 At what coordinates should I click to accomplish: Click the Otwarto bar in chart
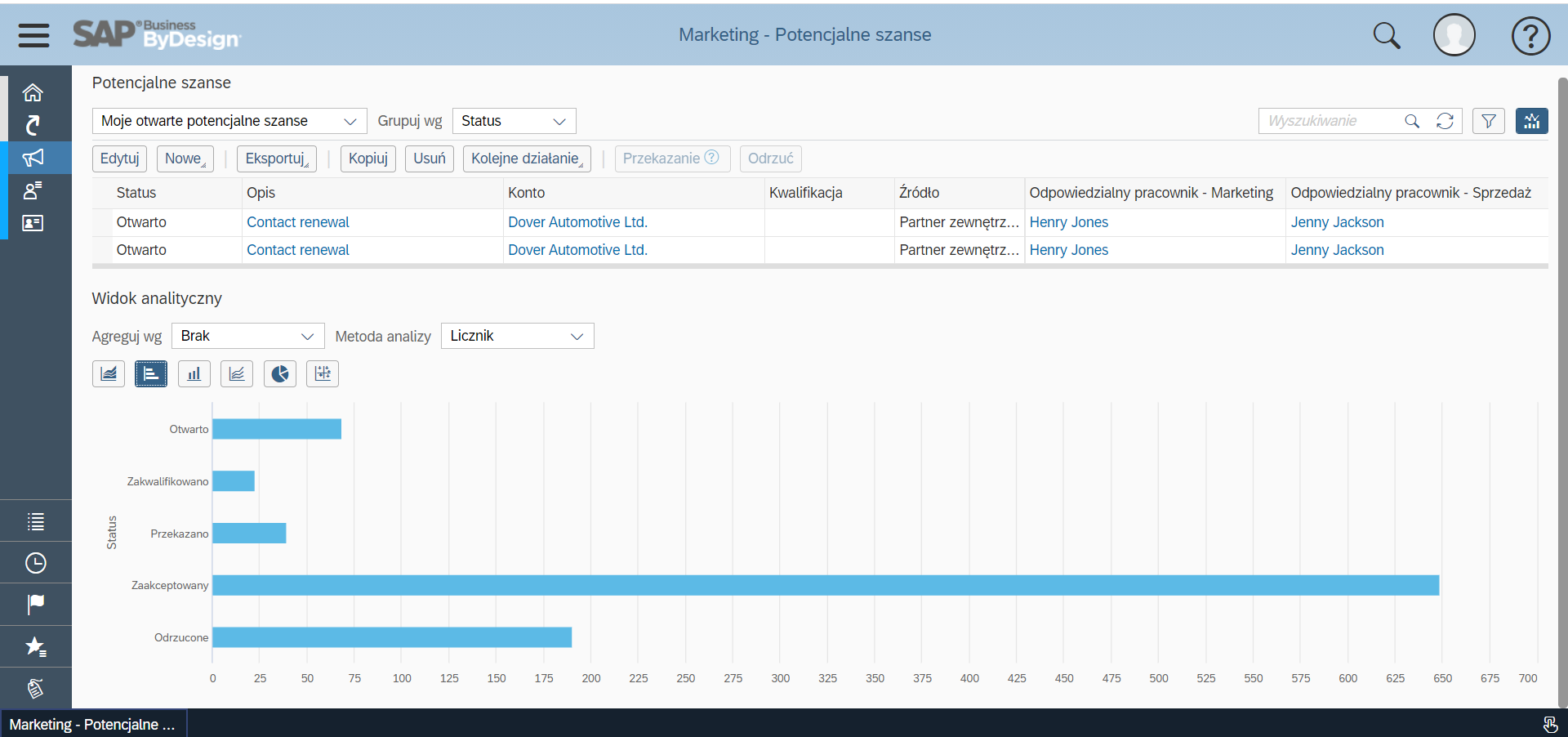(x=277, y=429)
